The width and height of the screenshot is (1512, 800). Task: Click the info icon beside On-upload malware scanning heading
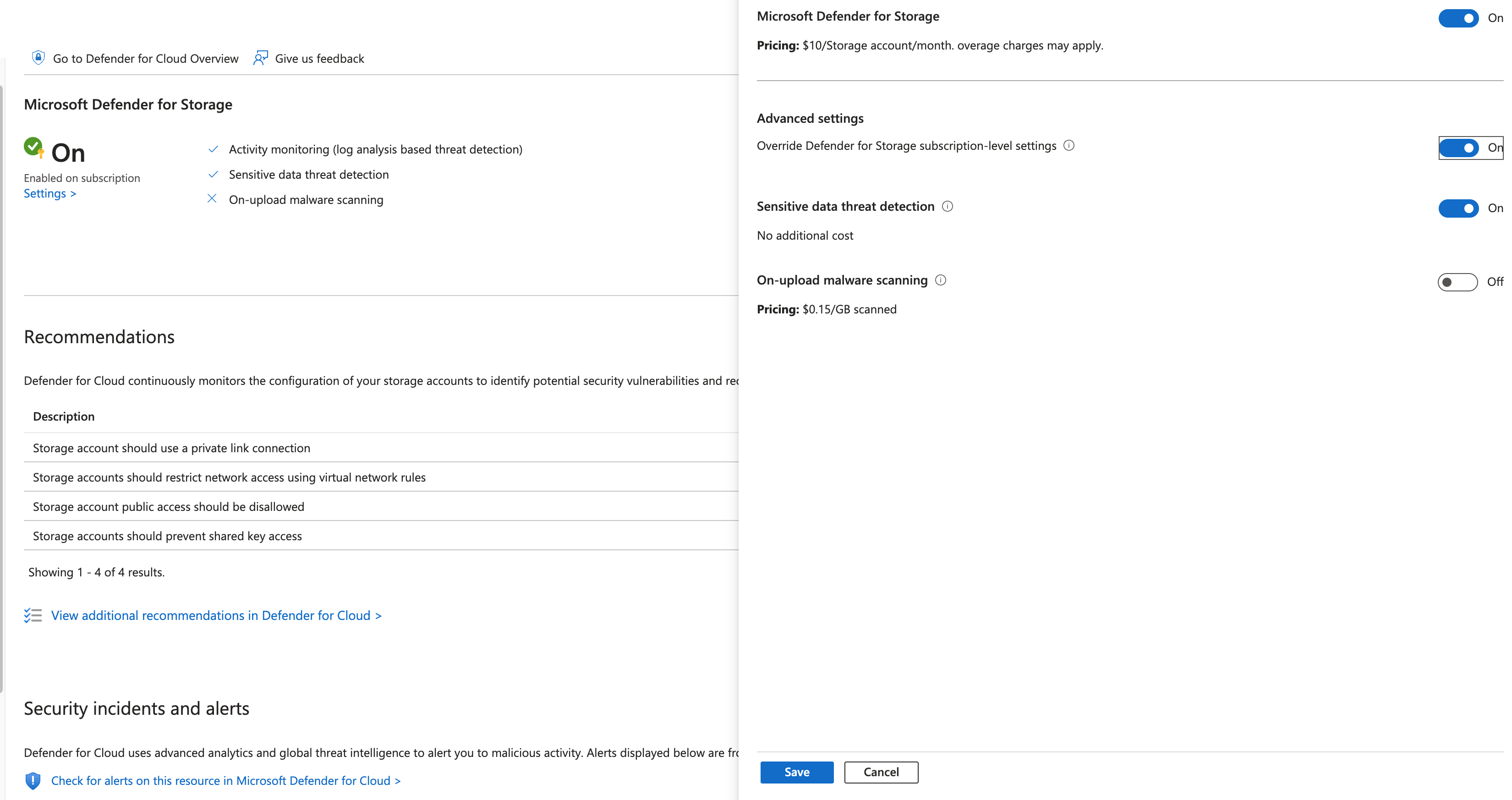click(x=940, y=280)
